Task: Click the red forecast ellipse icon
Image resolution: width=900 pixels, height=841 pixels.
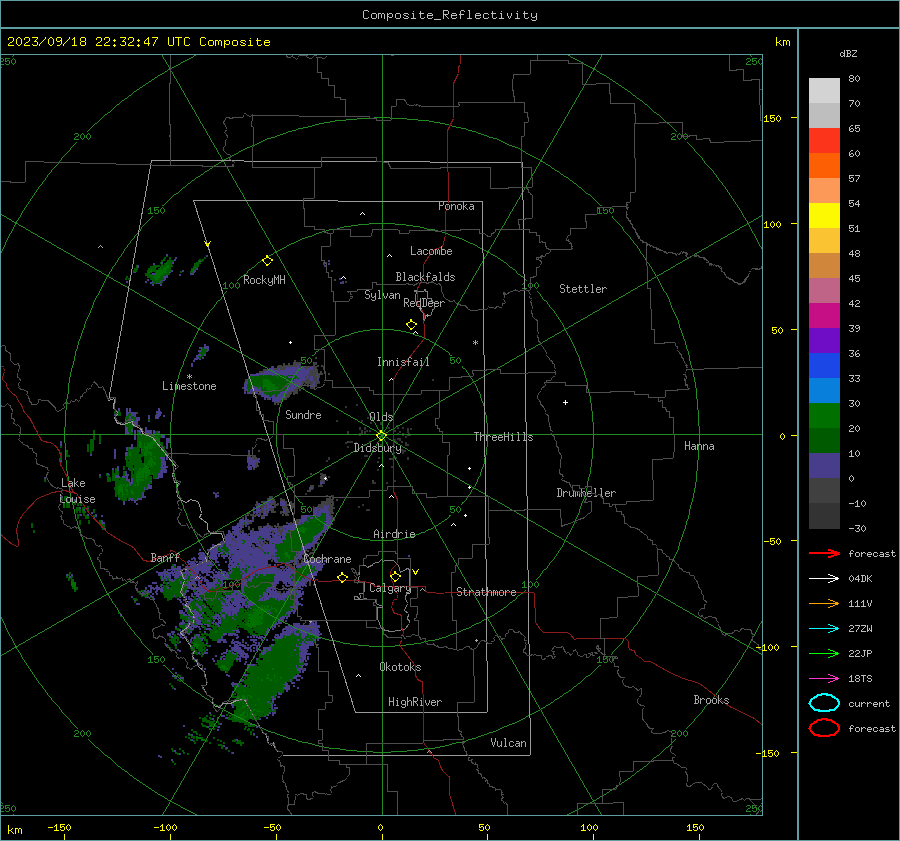Action: click(x=824, y=728)
